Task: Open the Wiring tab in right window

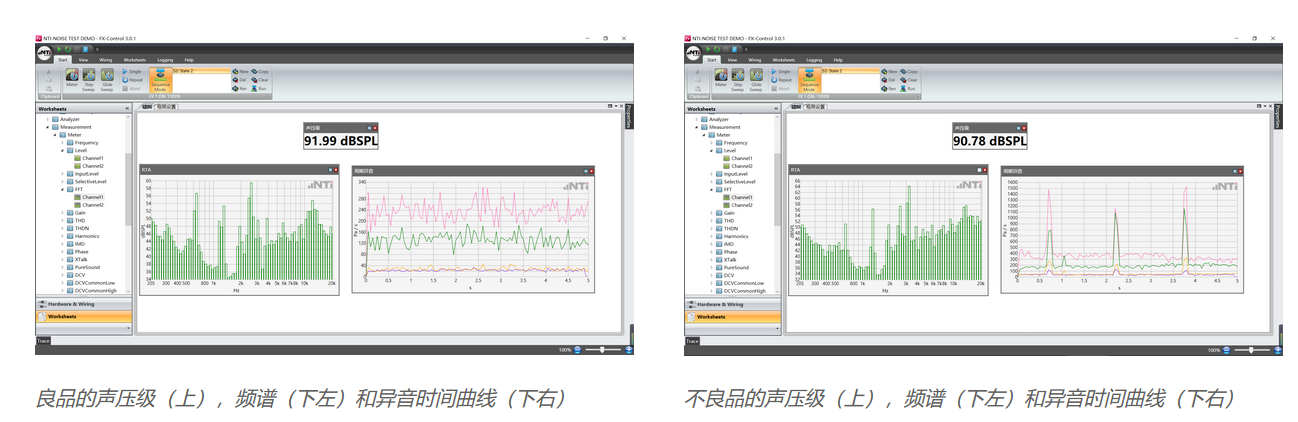Action: click(x=754, y=60)
